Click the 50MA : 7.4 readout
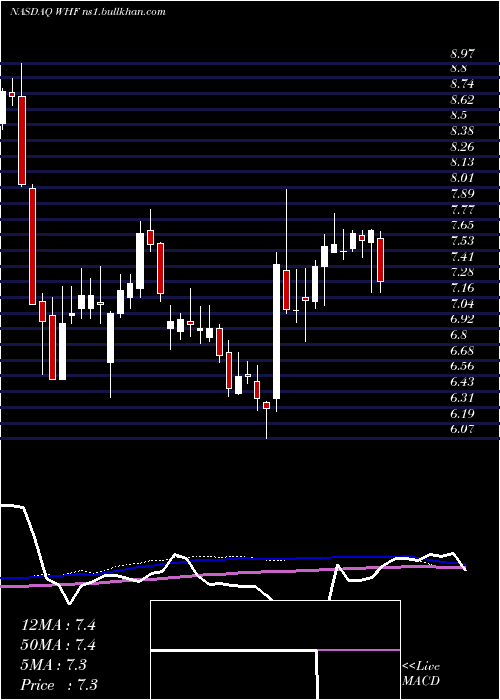This screenshot has width=500, height=700. (x=59, y=645)
